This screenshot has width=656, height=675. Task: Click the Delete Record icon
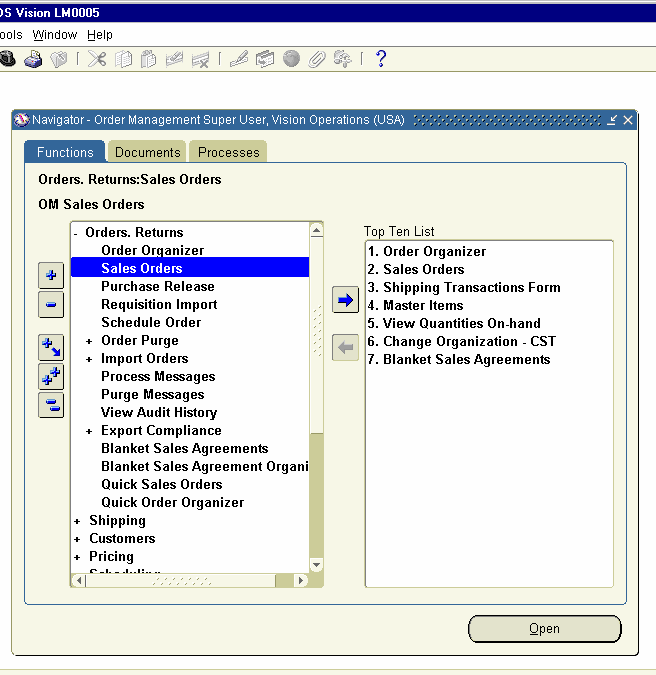[x=200, y=59]
